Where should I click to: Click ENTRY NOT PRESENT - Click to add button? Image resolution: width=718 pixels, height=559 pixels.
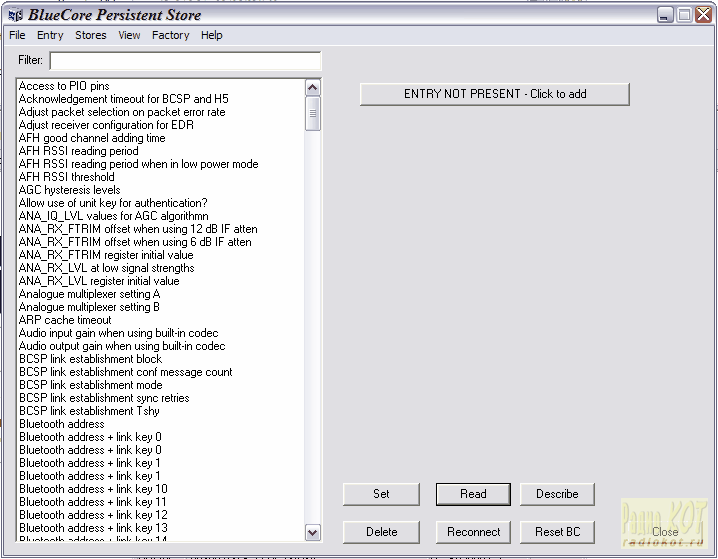pos(495,94)
